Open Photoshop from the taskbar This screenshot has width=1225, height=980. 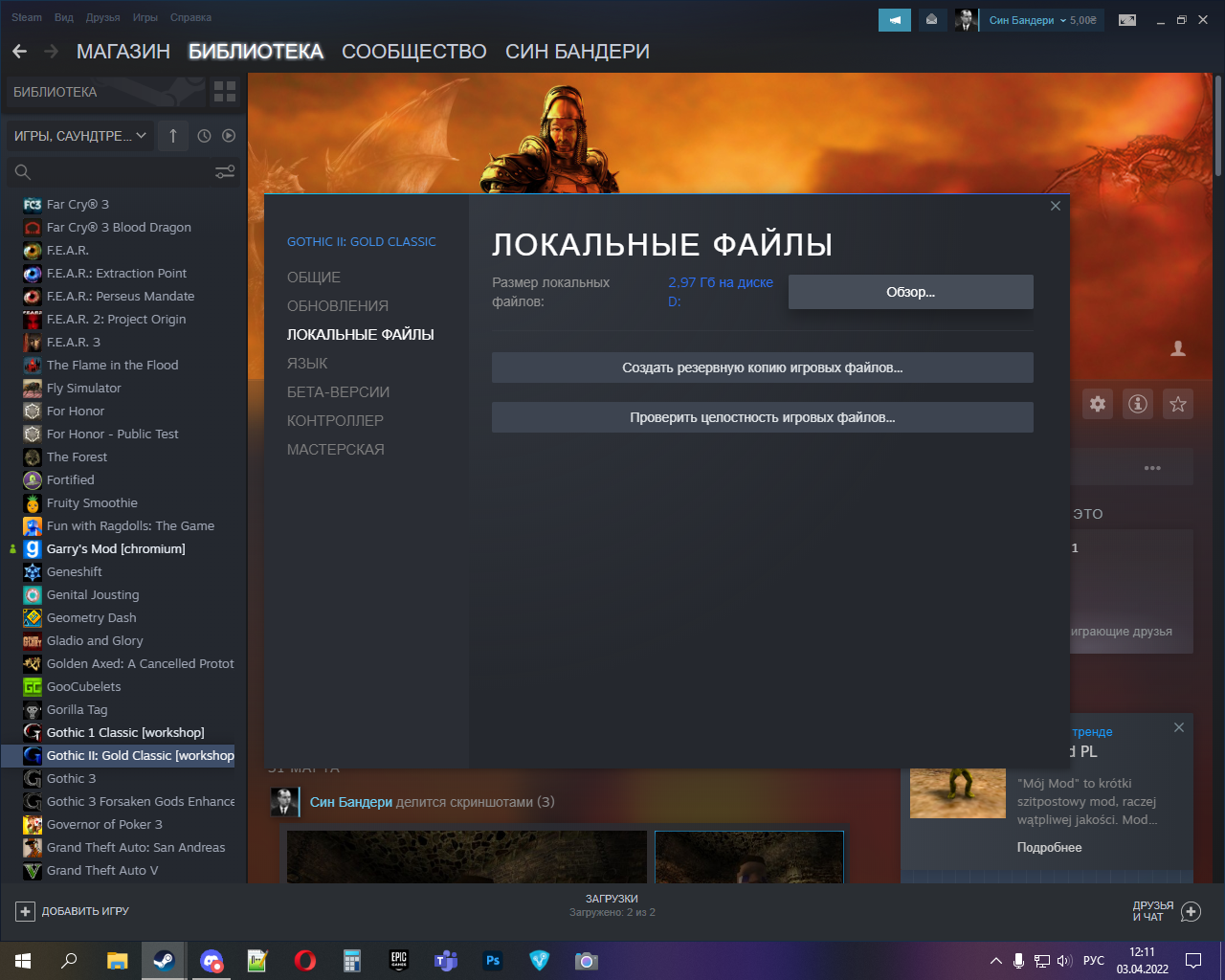click(493, 961)
